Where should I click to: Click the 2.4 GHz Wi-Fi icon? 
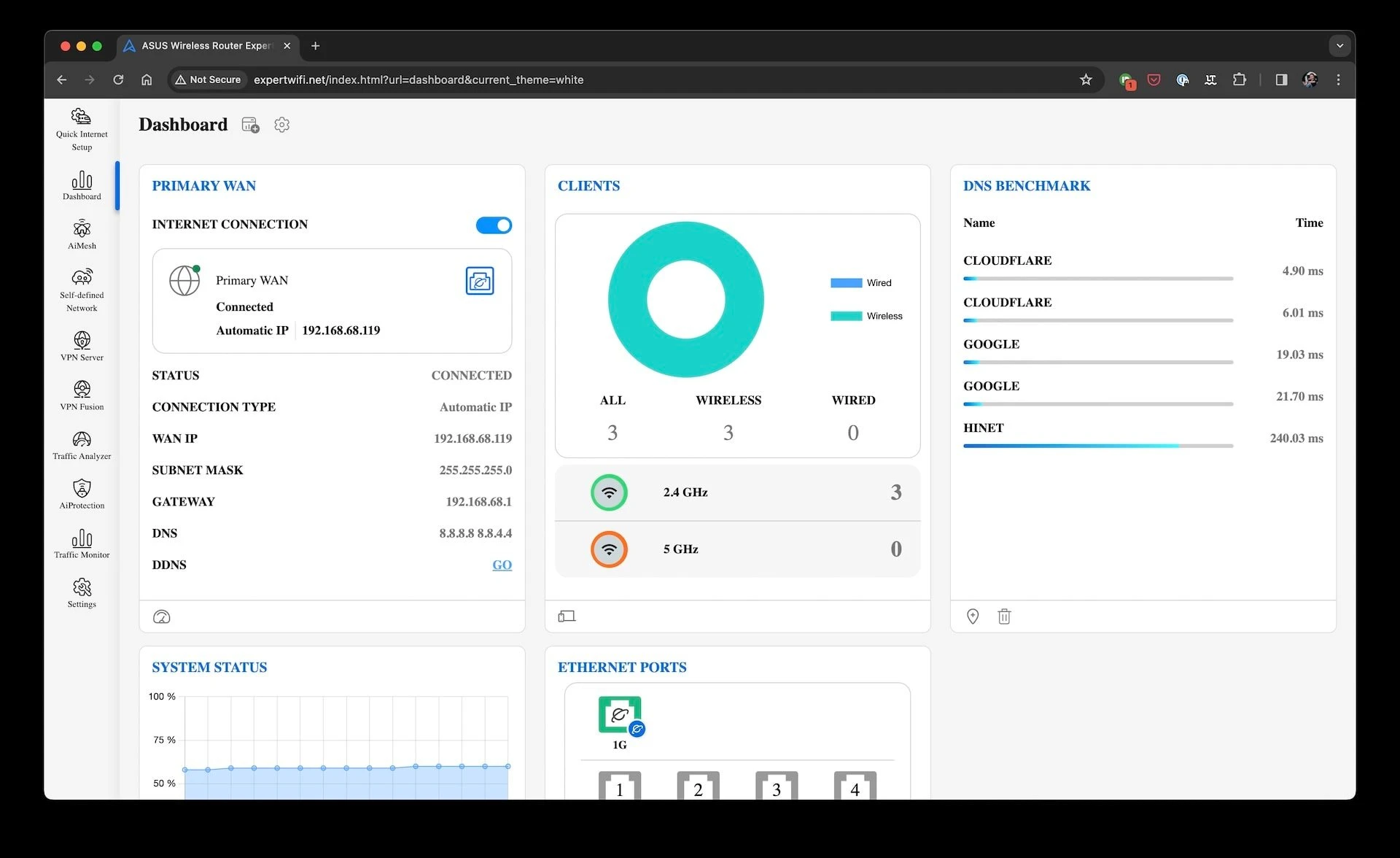609,492
